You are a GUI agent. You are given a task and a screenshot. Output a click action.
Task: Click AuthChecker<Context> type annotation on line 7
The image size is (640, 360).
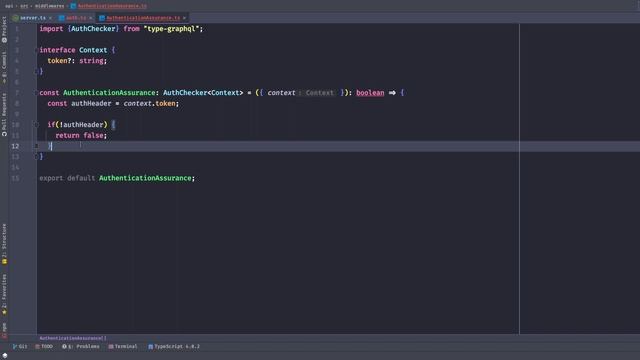pos(203,93)
